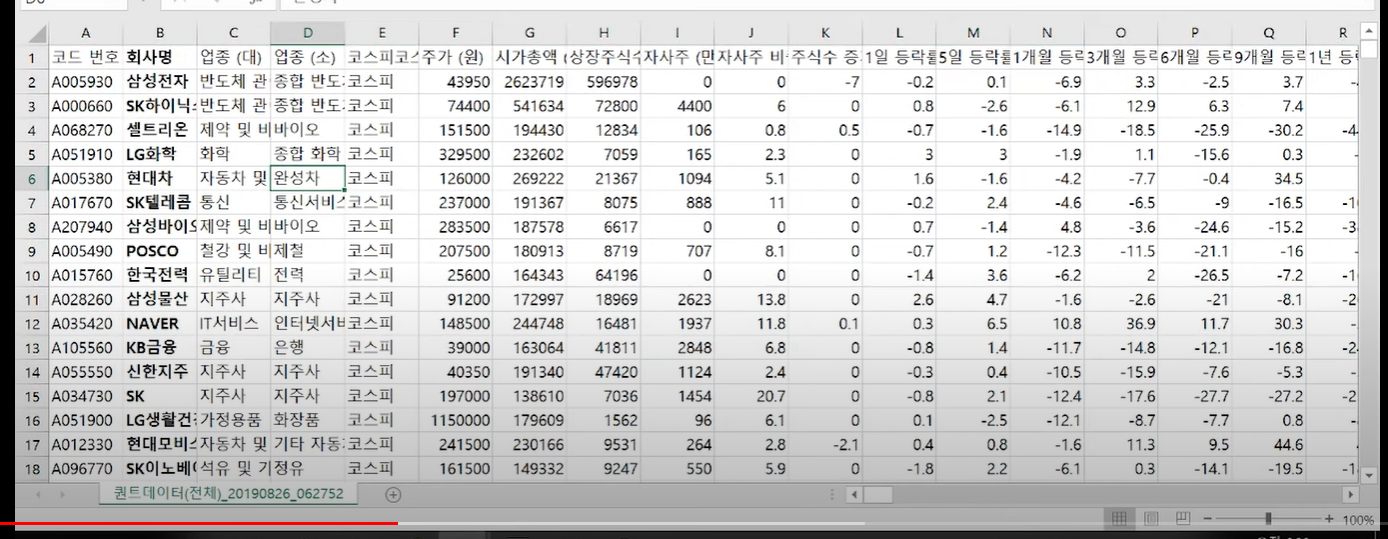The image size is (1388, 539).
Task: Click stock price cell 329500
Action: [x=456, y=154]
